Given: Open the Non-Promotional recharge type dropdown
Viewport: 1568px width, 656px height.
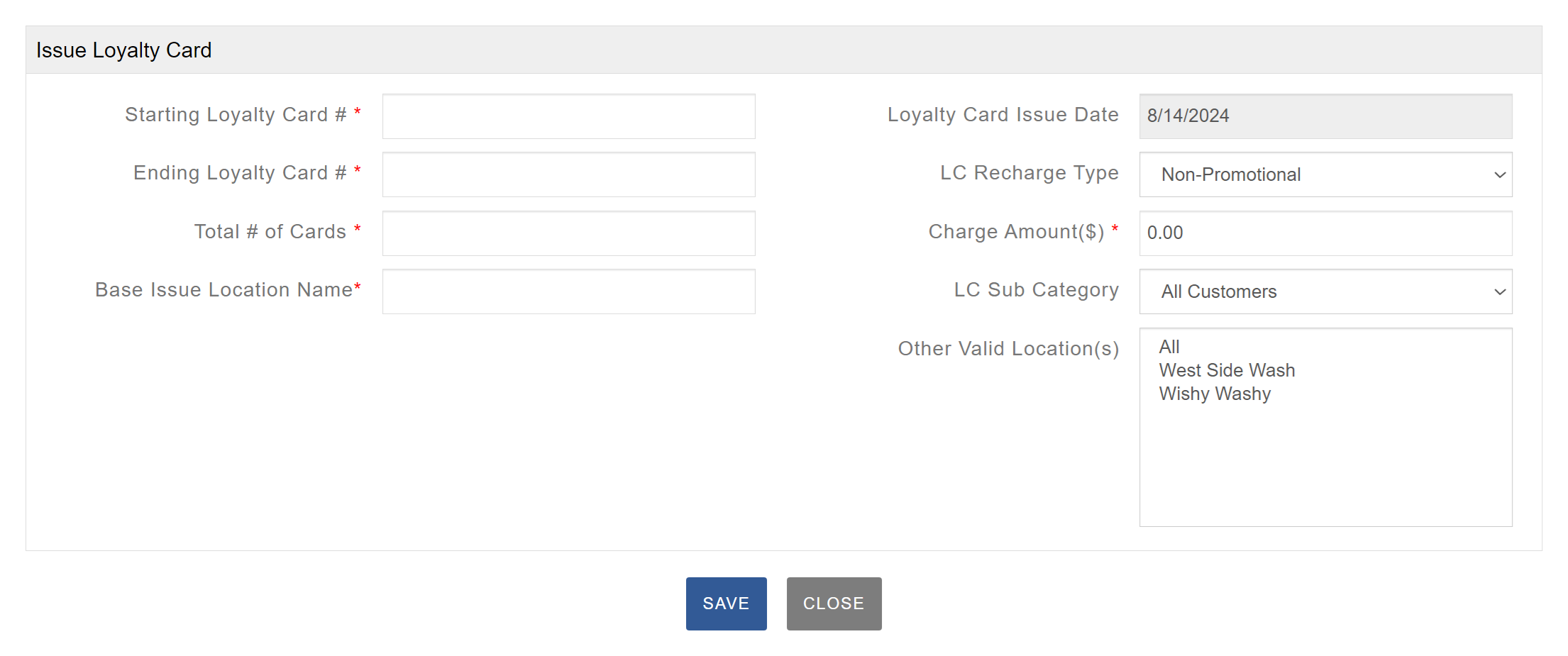Looking at the screenshot, I should [x=1325, y=174].
